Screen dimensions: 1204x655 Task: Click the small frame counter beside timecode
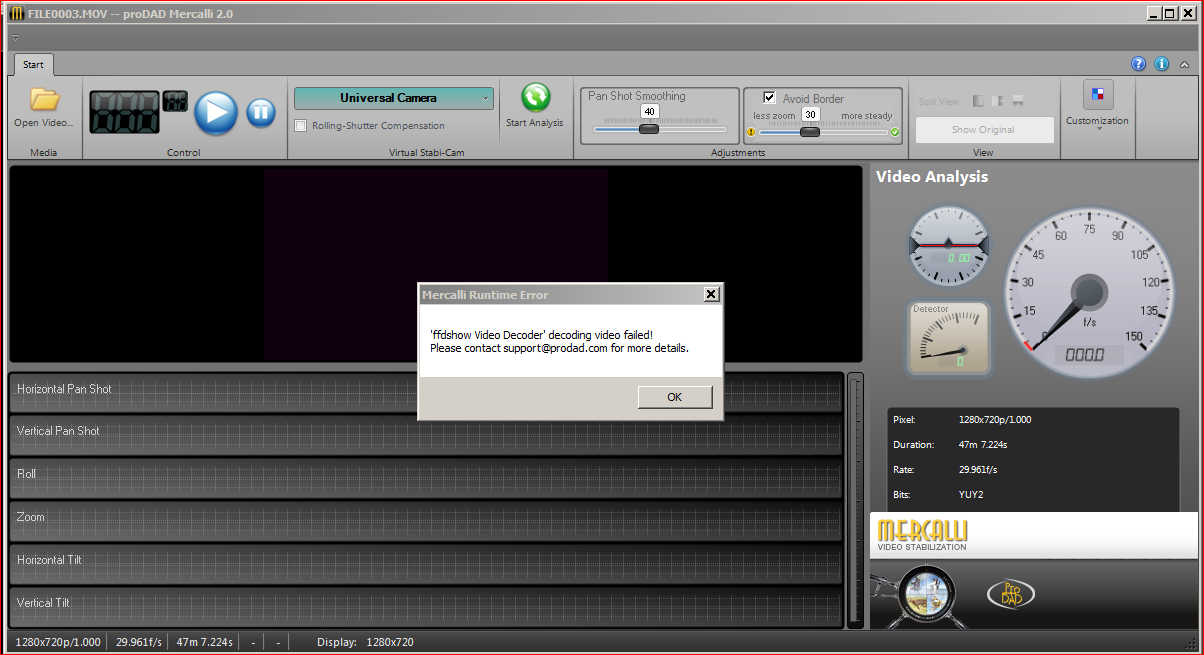pyautogui.click(x=175, y=101)
